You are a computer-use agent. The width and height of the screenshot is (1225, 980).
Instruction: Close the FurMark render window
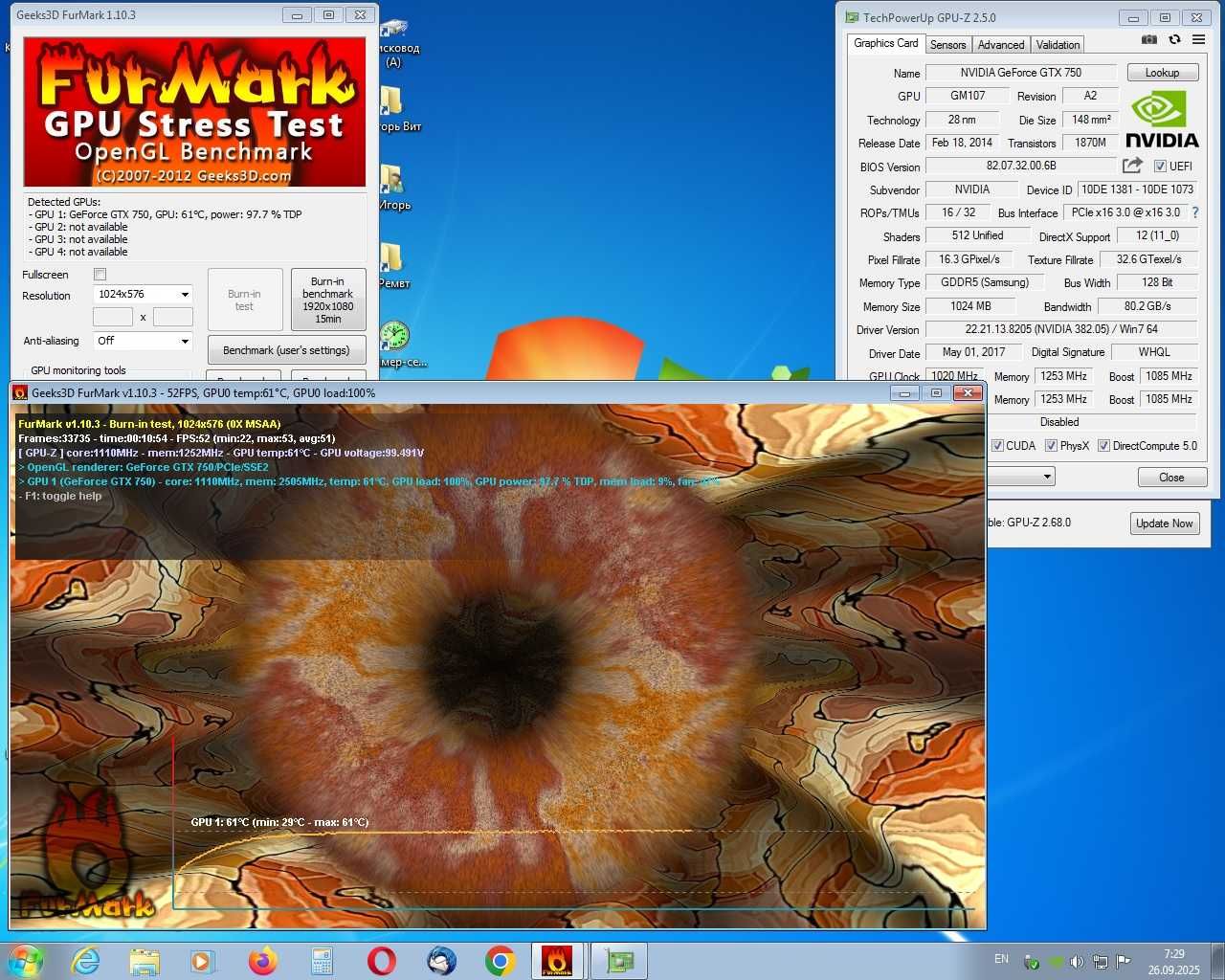(x=968, y=392)
